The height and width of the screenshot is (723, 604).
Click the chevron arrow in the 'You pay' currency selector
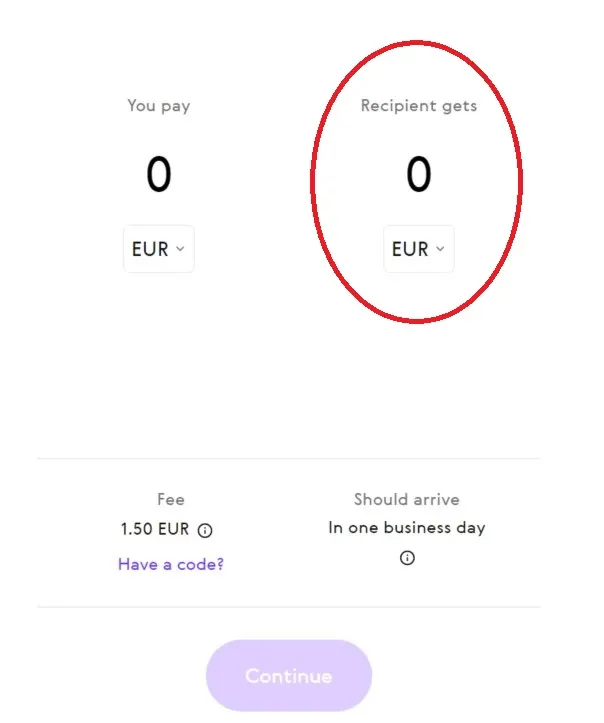[180, 249]
